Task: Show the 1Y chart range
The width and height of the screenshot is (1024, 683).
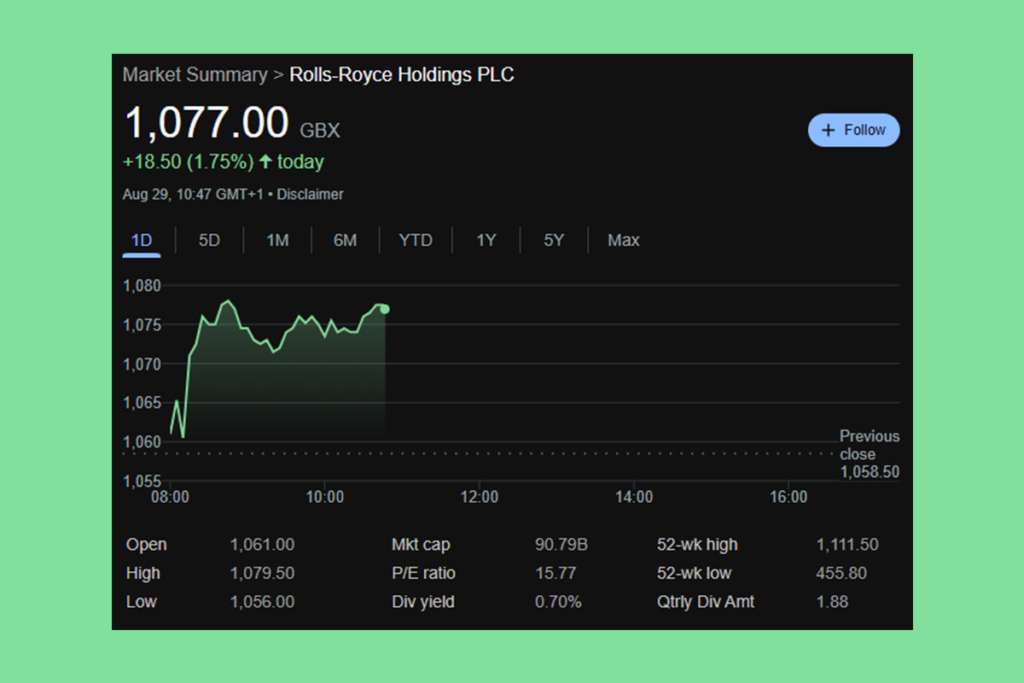Action: coord(486,240)
